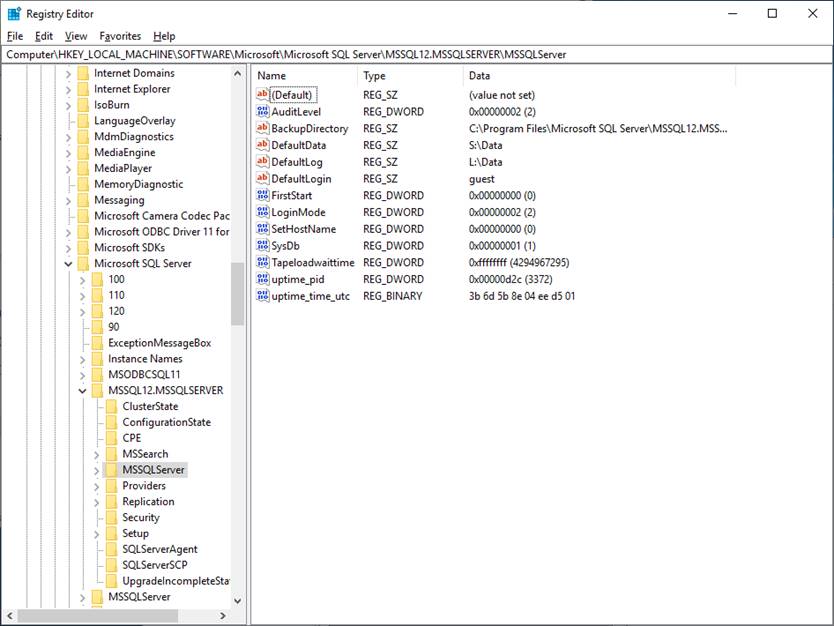
Task: Click the DWORD icon next to SetHostName
Action: click(x=262, y=228)
